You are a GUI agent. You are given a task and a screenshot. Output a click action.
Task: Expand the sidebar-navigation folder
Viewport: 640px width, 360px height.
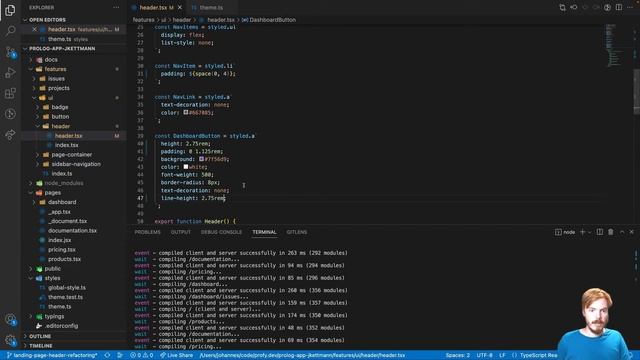pos(76,164)
